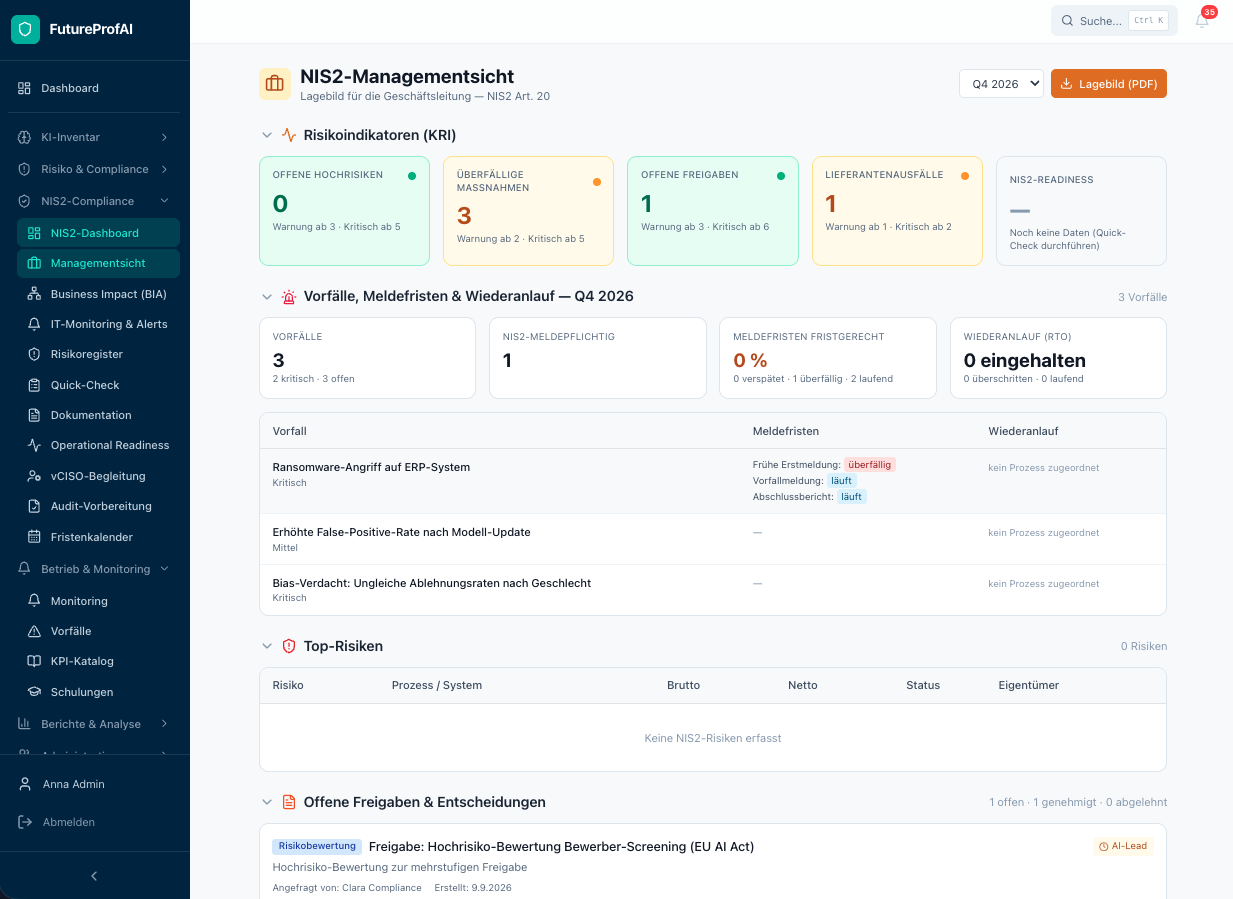
Task: Select Risikoregister in the sidebar
Action: 98,354
